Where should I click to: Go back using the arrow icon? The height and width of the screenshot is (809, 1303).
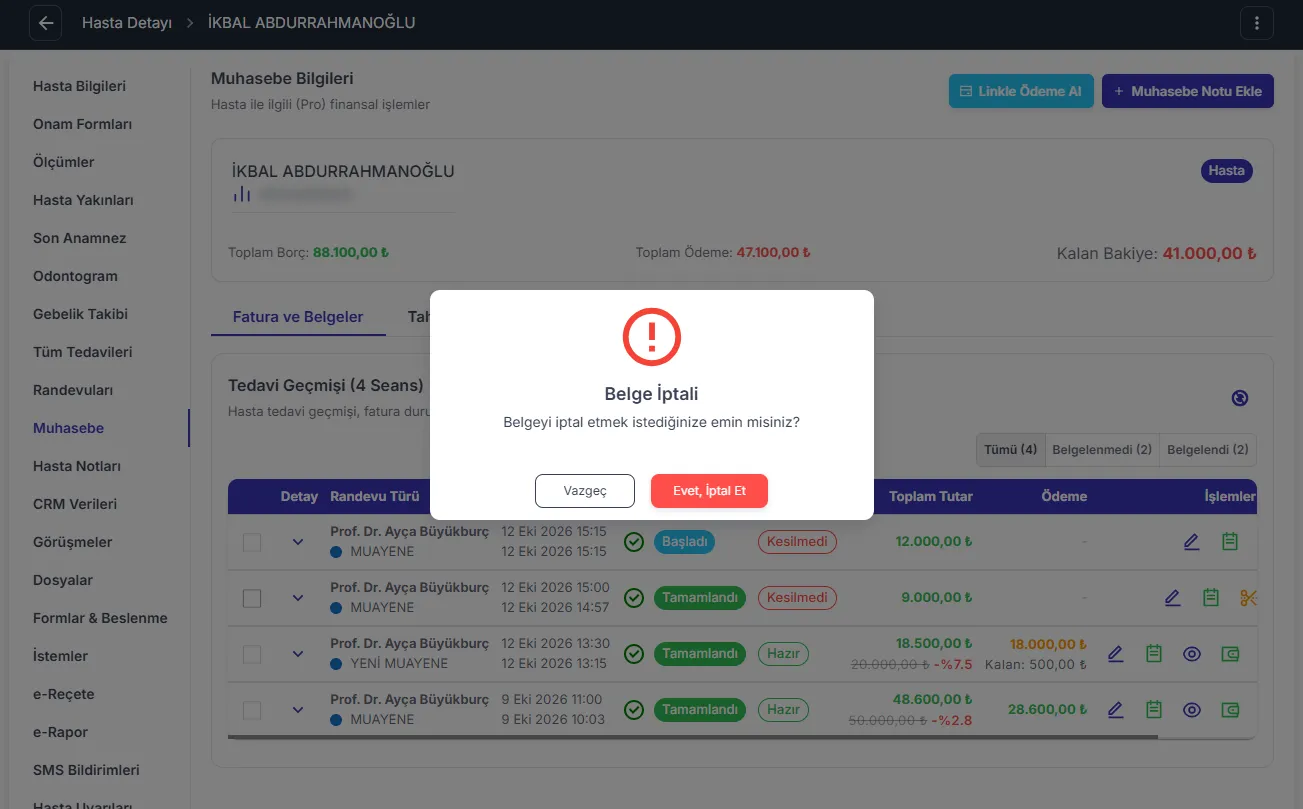46,23
